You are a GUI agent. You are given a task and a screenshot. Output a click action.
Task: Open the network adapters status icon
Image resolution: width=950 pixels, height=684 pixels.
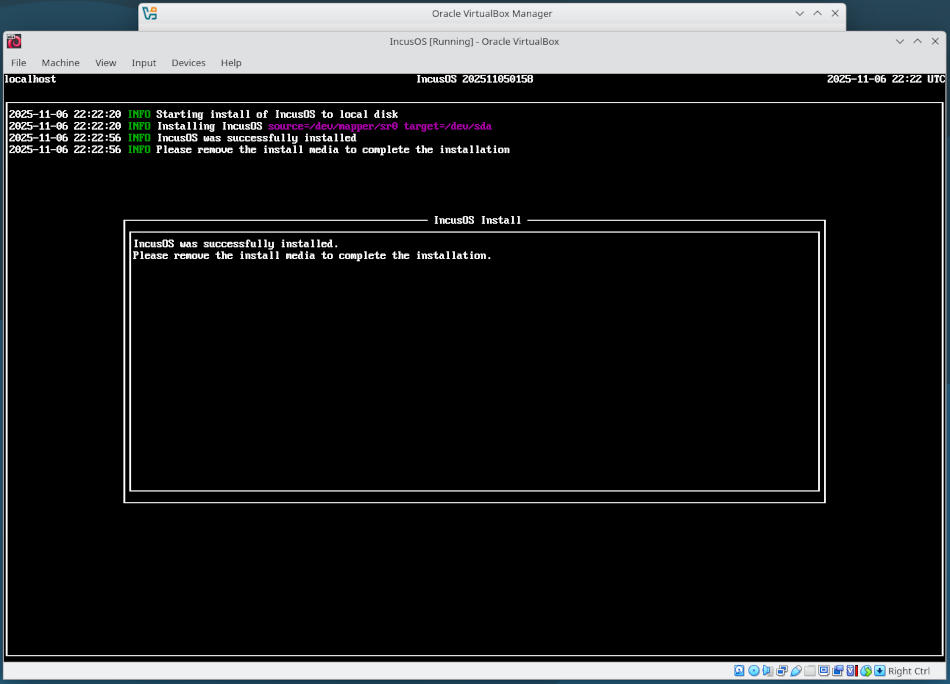(782, 670)
